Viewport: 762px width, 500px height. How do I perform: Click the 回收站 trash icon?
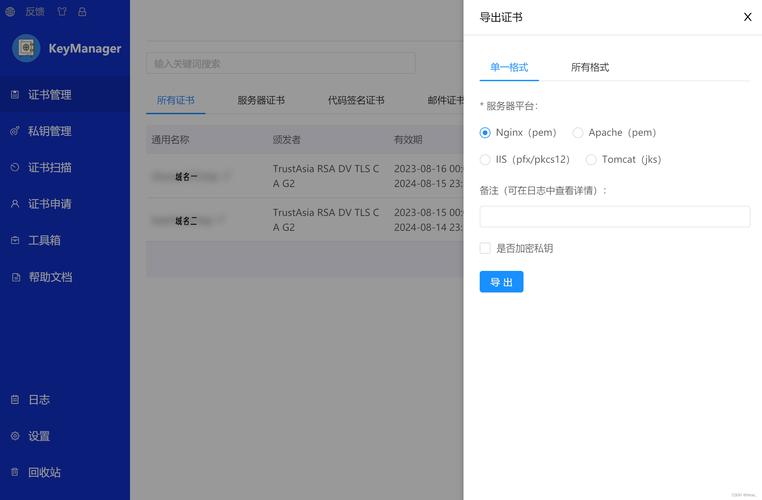tap(15, 472)
